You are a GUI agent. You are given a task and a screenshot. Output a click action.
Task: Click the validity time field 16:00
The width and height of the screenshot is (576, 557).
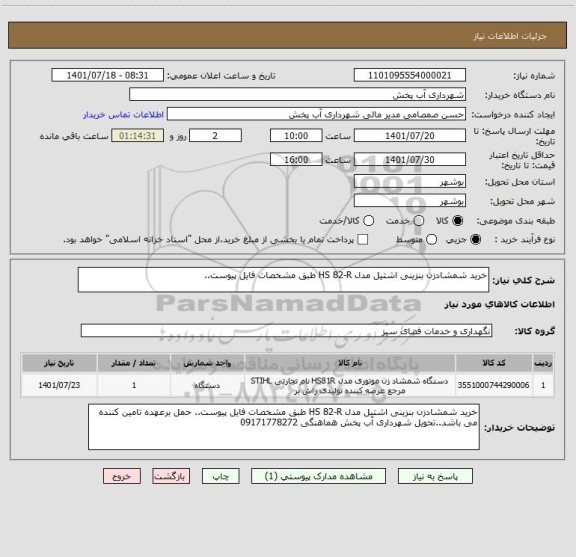click(x=296, y=159)
